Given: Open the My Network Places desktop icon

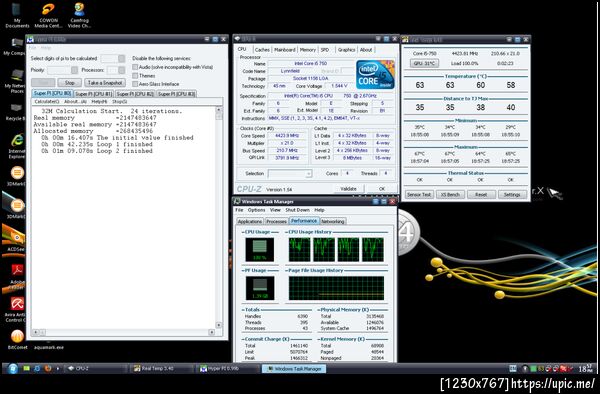Looking at the screenshot, I should tap(15, 81).
